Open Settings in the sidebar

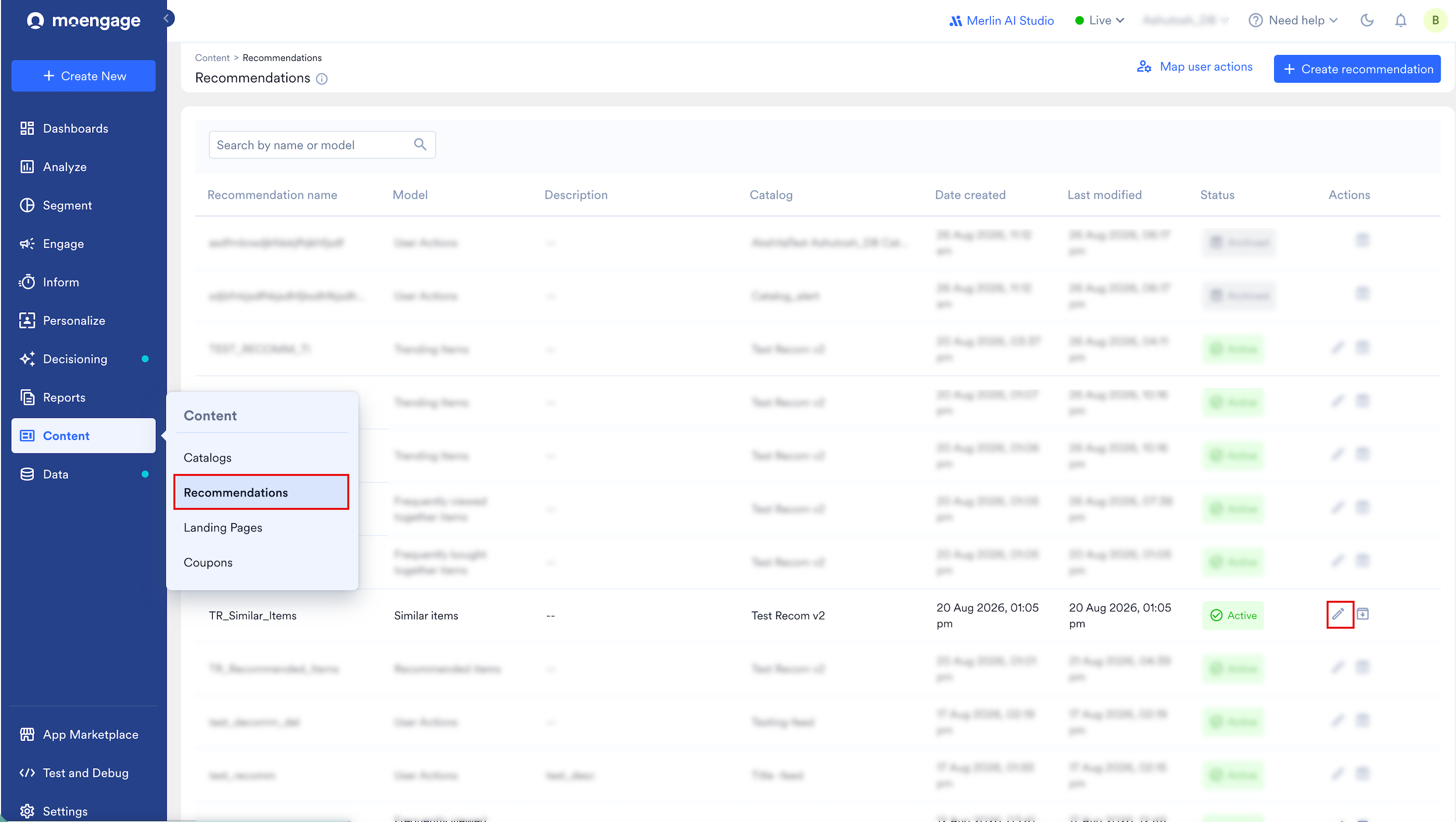(83, 812)
